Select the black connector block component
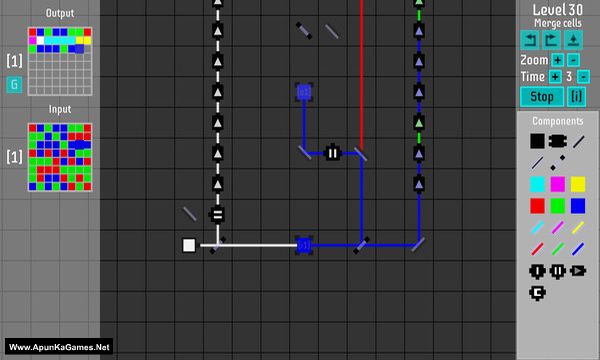 point(558,141)
